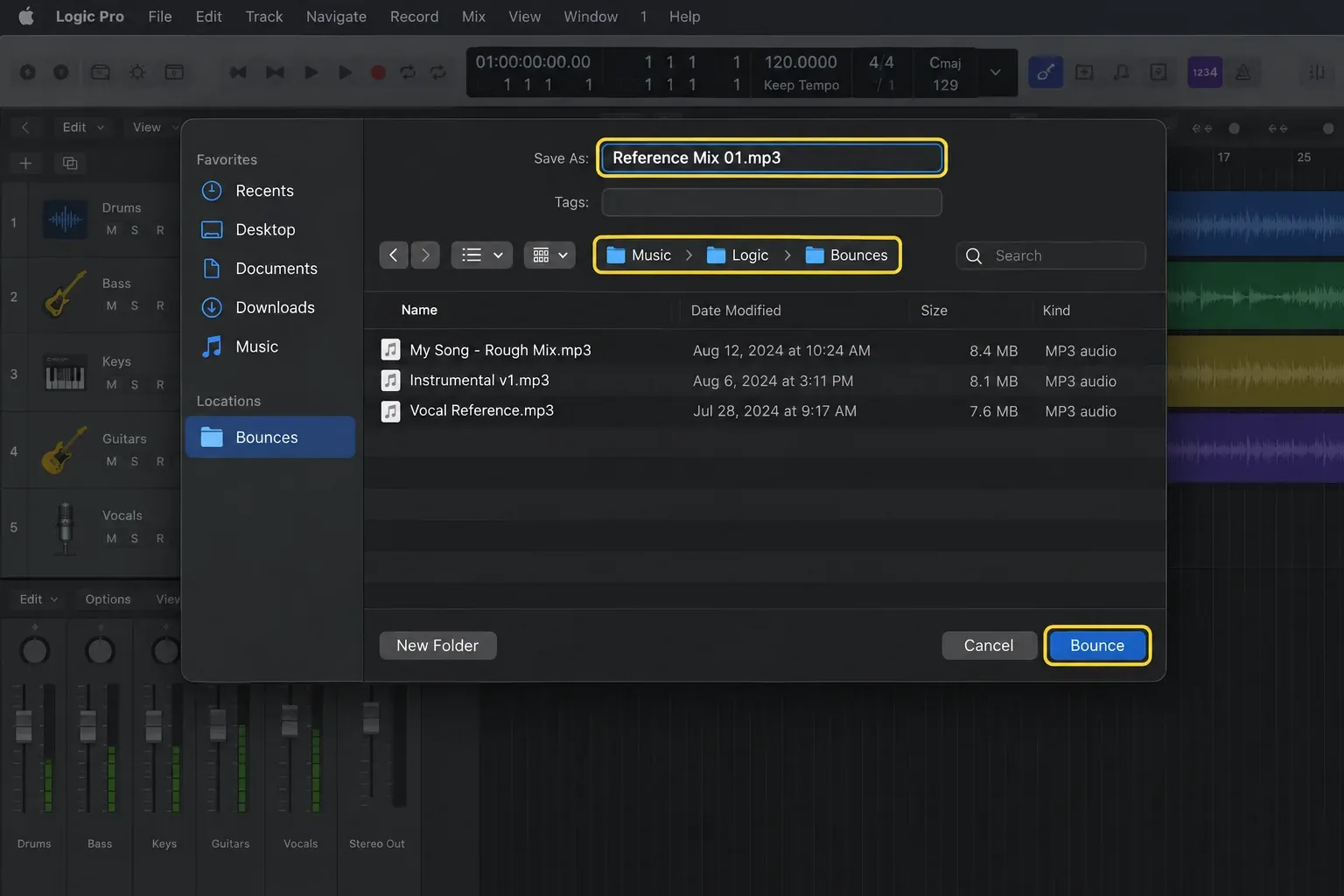Click the Bass channel pan knob
The height and width of the screenshot is (896, 1344).
pyautogui.click(x=100, y=650)
